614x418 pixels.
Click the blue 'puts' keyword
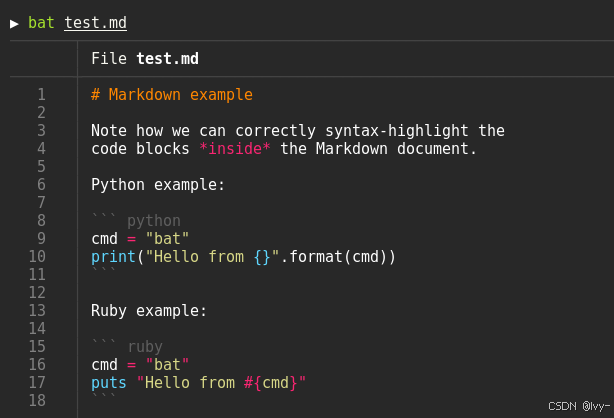(x=109, y=383)
